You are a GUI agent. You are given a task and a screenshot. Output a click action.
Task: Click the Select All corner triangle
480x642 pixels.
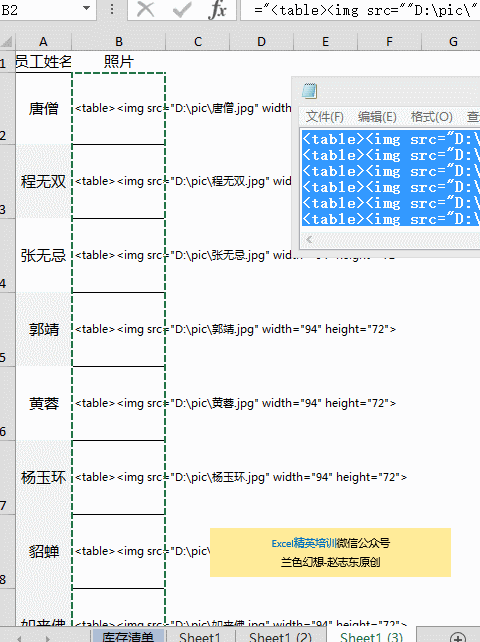(7, 41)
